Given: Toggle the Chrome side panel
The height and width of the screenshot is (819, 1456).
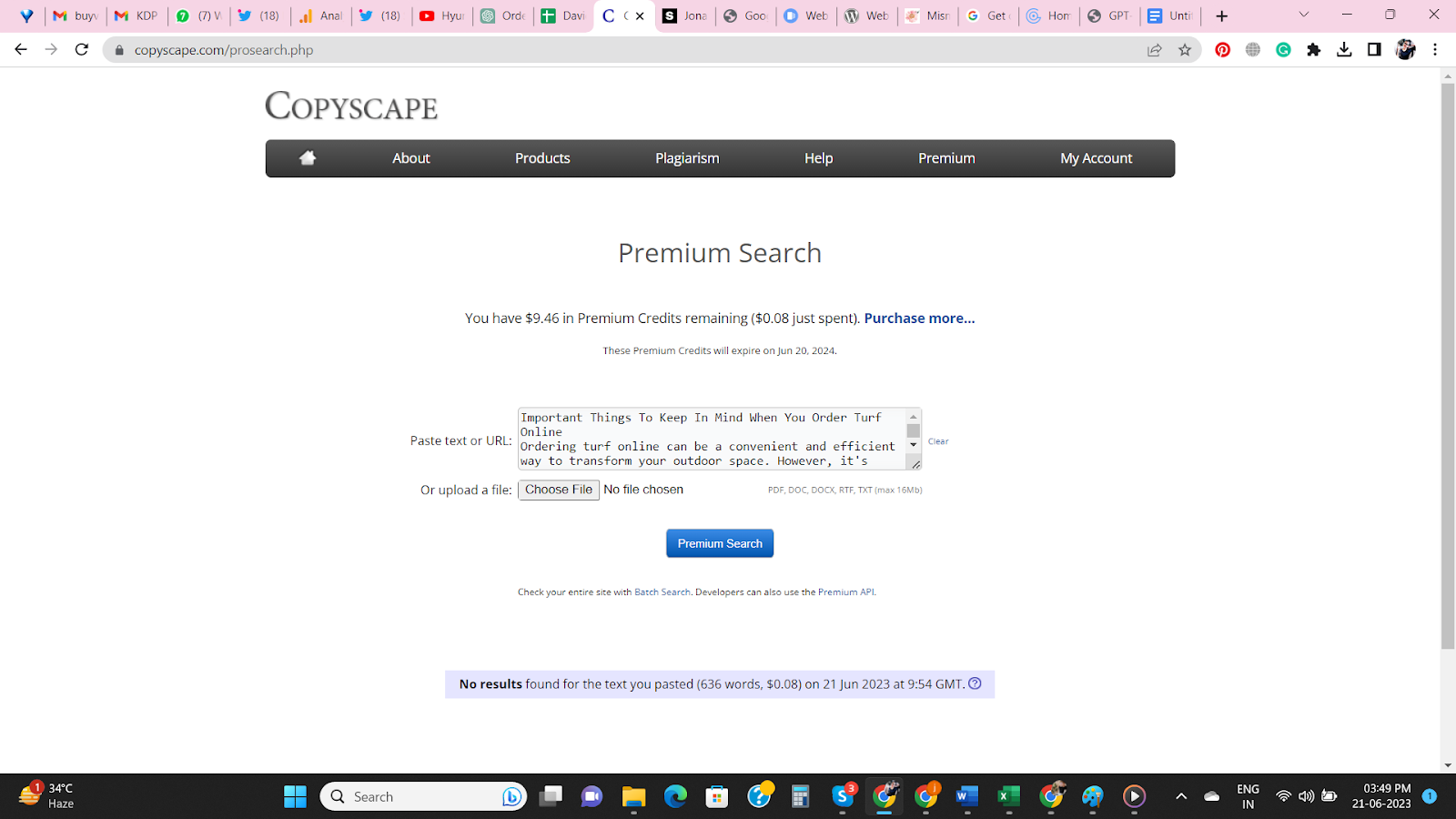Looking at the screenshot, I should coord(1374,50).
